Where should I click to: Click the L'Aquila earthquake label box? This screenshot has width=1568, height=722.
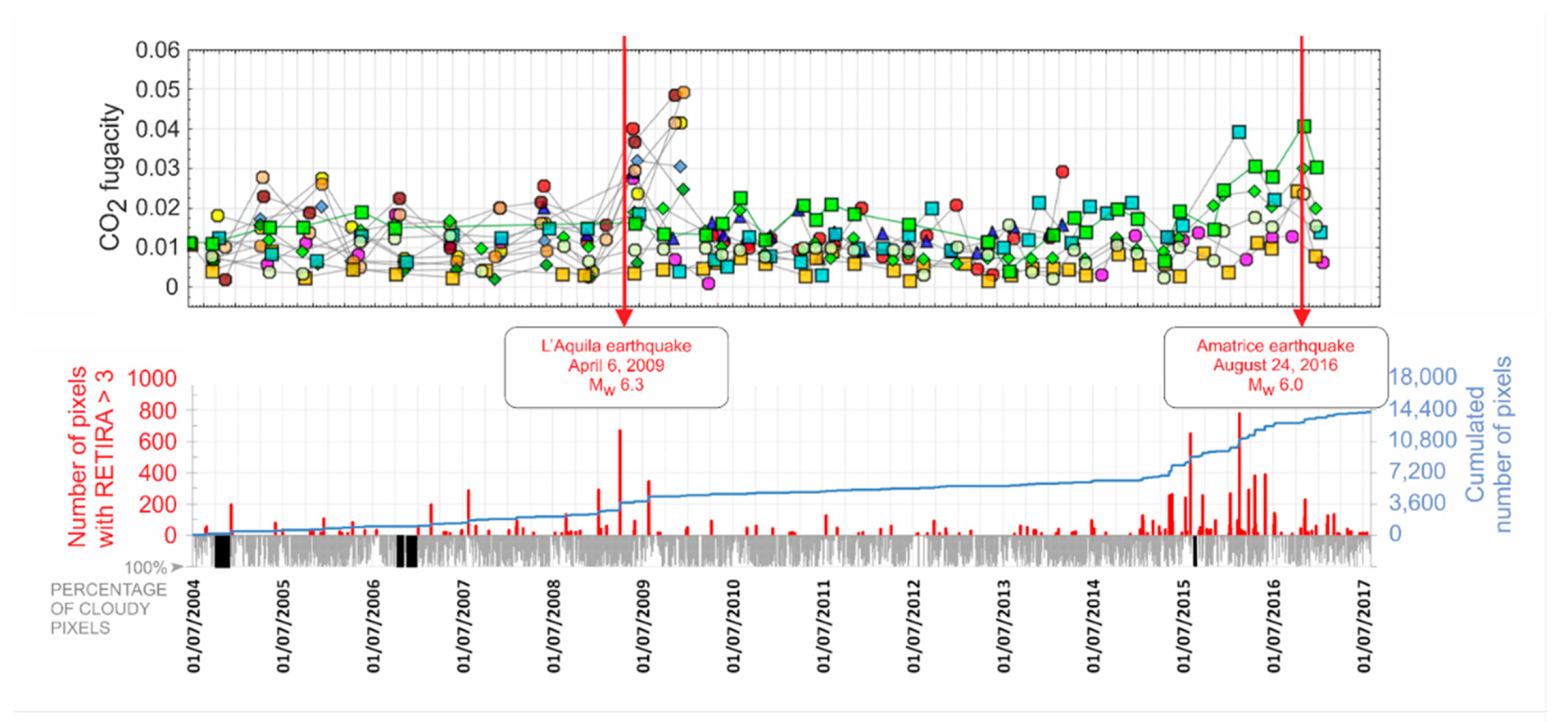pyautogui.click(x=616, y=366)
